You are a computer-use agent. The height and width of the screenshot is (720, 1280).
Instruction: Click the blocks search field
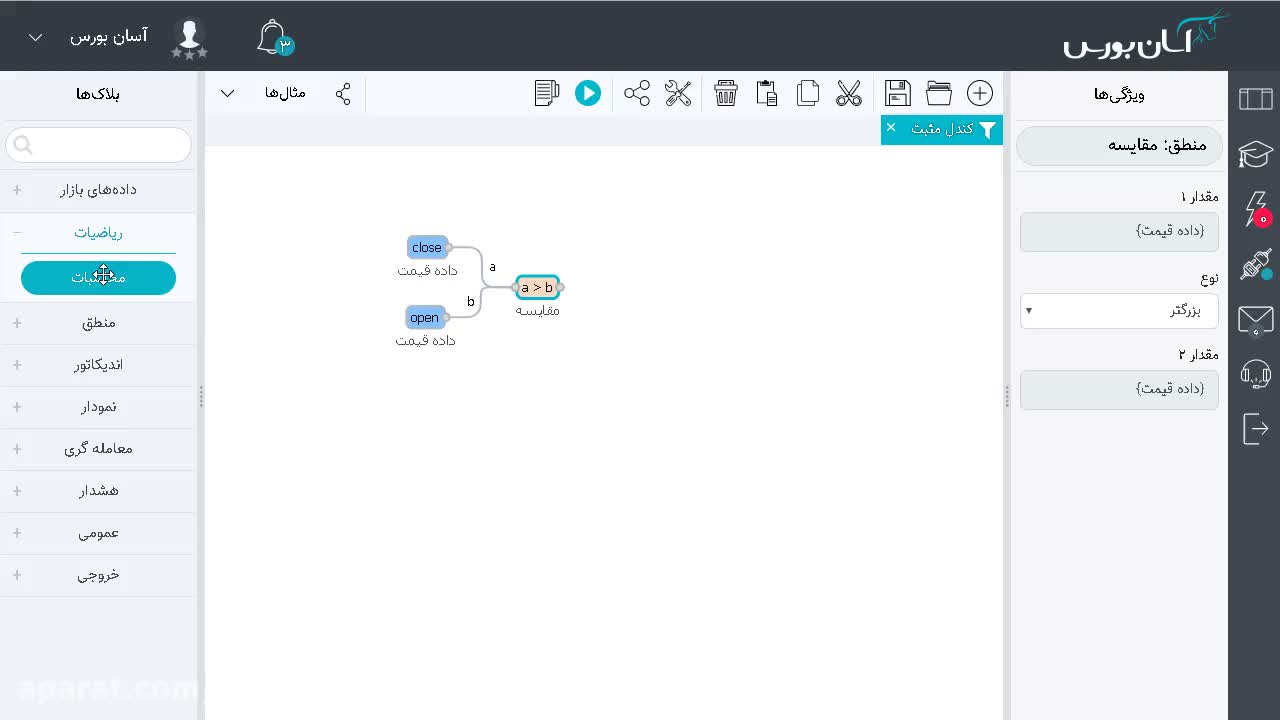pyautogui.click(x=98, y=145)
